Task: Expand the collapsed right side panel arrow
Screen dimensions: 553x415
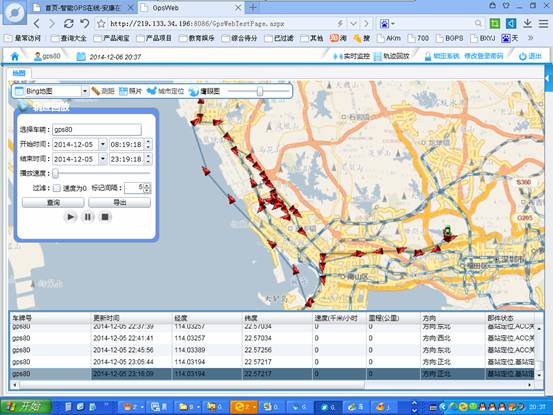Action: pyautogui.click(x=548, y=78)
